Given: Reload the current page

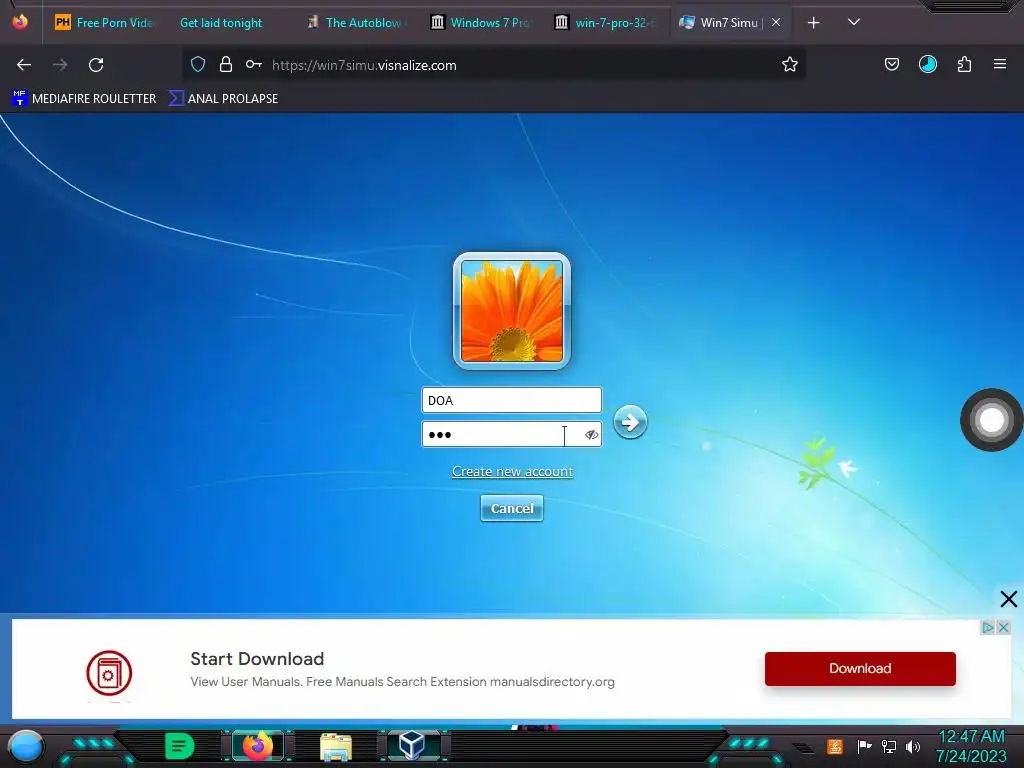Looking at the screenshot, I should 96,65.
